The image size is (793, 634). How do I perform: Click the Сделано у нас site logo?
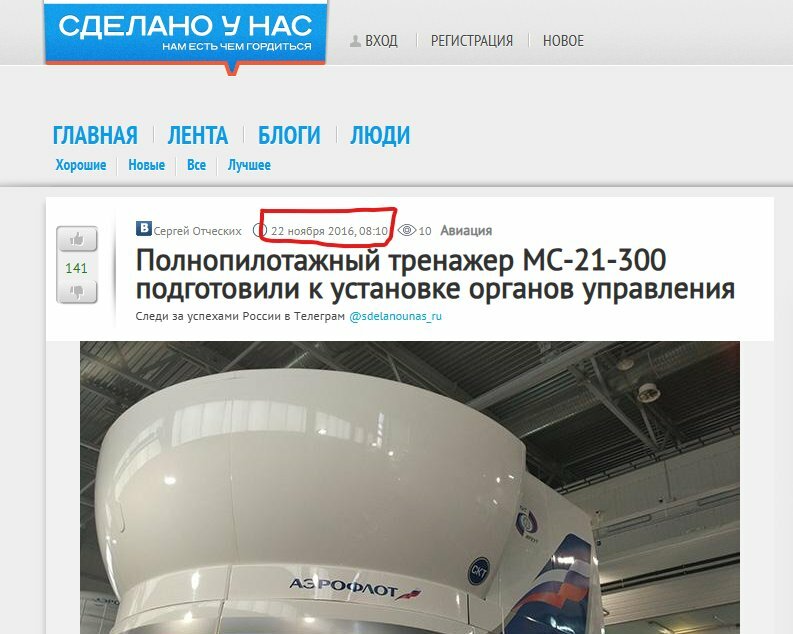click(x=186, y=33)
